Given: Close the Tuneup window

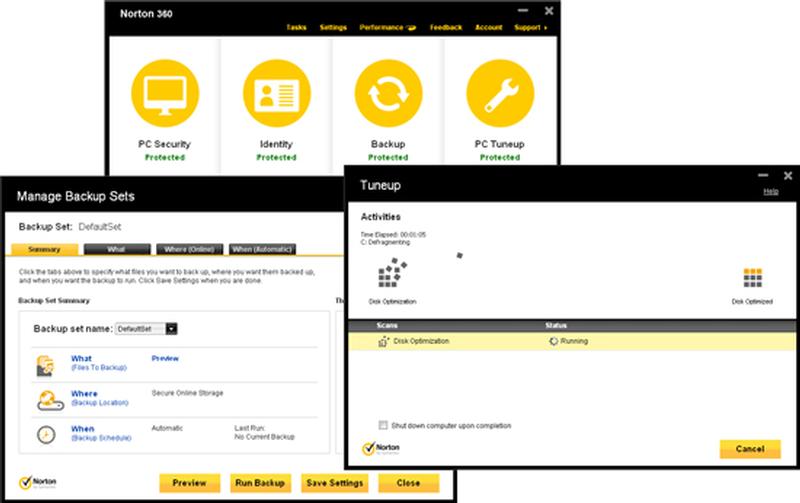Looking at the screenshot, I should point(788,175).
